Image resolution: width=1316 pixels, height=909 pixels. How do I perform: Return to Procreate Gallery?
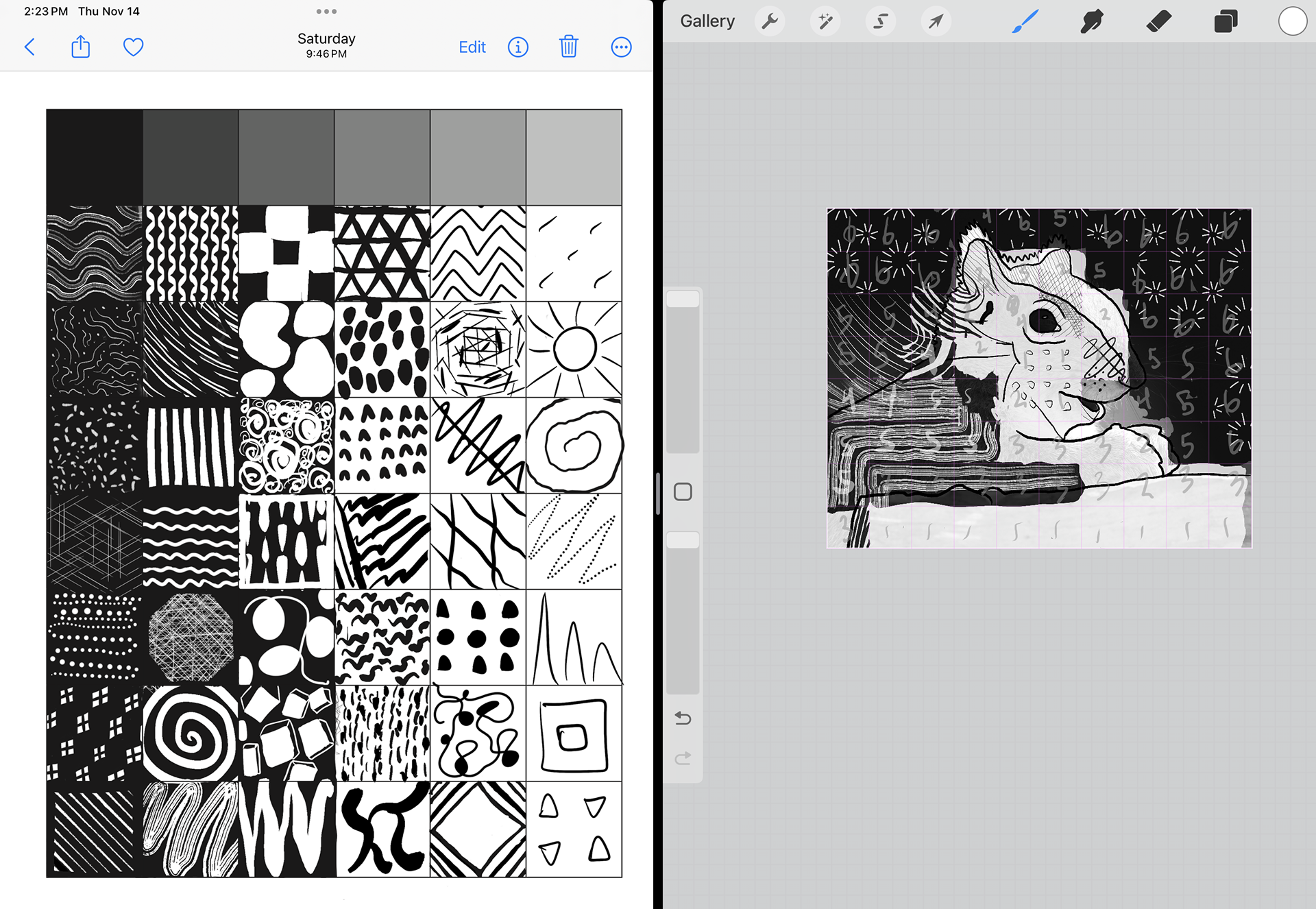[707, 21]
